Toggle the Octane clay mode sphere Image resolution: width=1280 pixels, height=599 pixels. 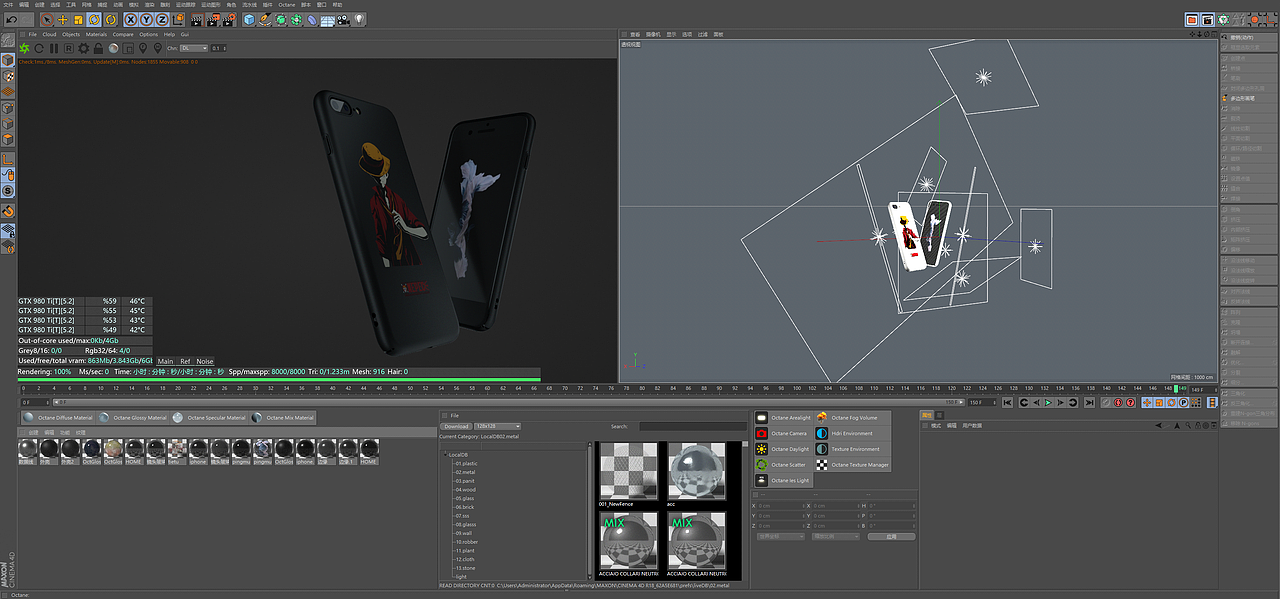113,48
